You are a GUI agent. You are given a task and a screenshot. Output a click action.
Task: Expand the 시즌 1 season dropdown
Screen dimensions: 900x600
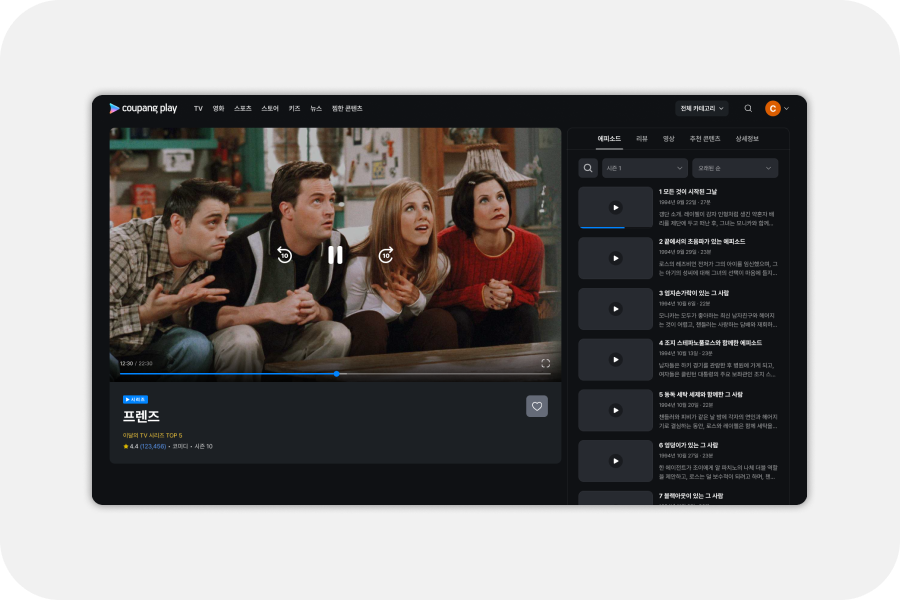[x=645, y=168]
